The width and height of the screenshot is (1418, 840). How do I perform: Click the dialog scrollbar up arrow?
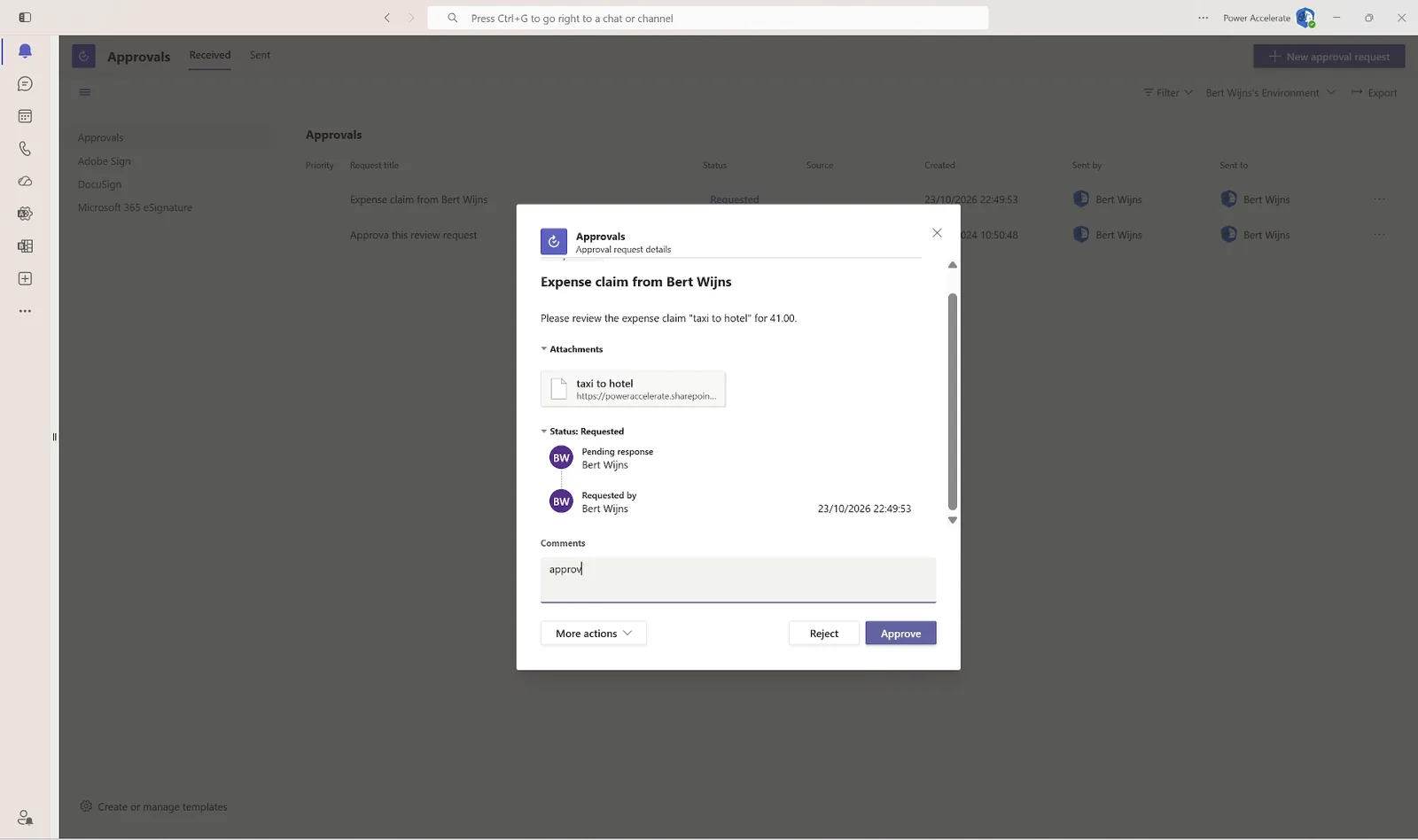pyautogui.click(x=953, y=265)
